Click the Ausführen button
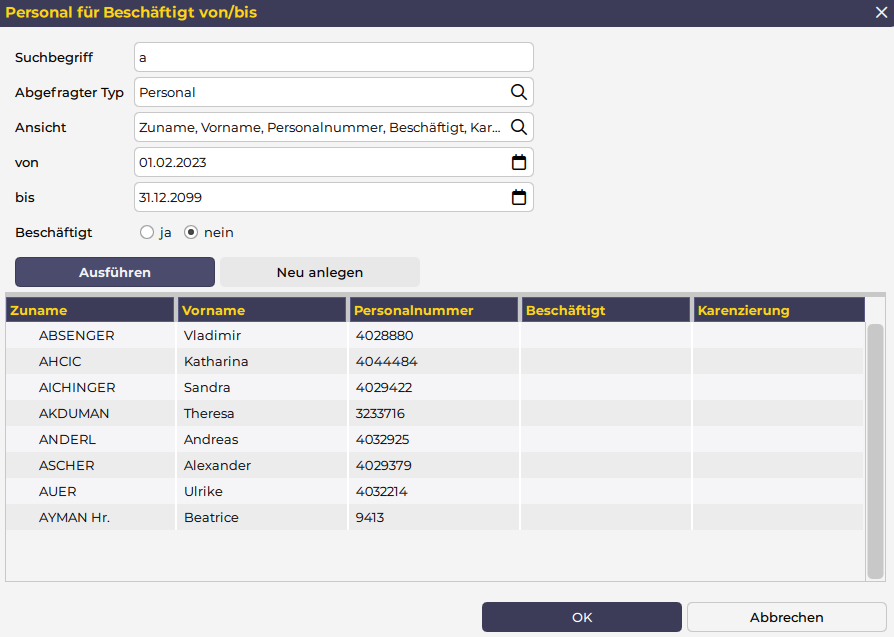The image size is (894, 637). [x=115, y=272]
